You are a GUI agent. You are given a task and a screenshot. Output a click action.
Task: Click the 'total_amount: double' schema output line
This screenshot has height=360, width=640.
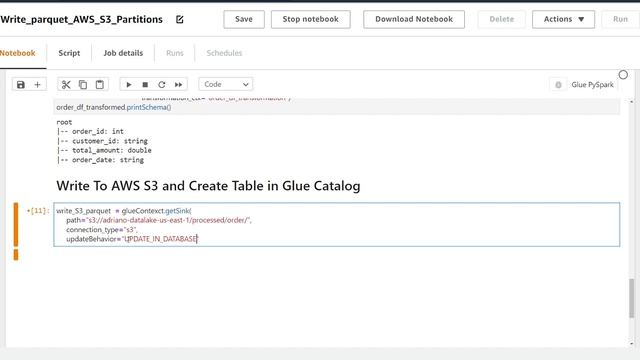tap(104, 150)
